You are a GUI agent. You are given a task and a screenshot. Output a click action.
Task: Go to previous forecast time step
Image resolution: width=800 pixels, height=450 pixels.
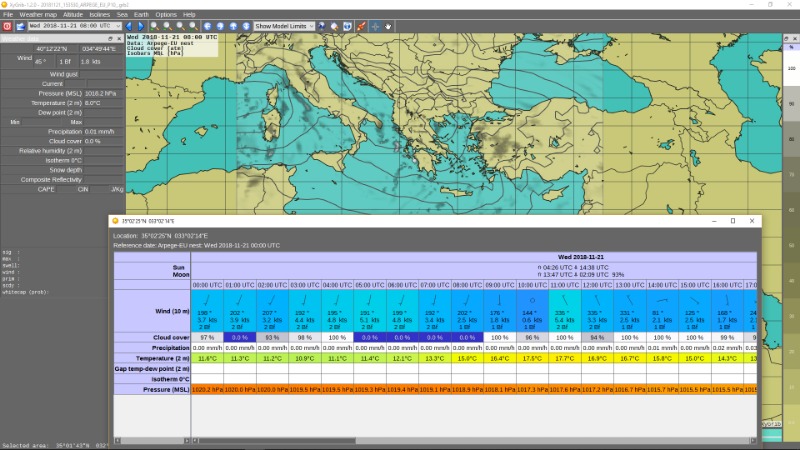coord(129,26)
